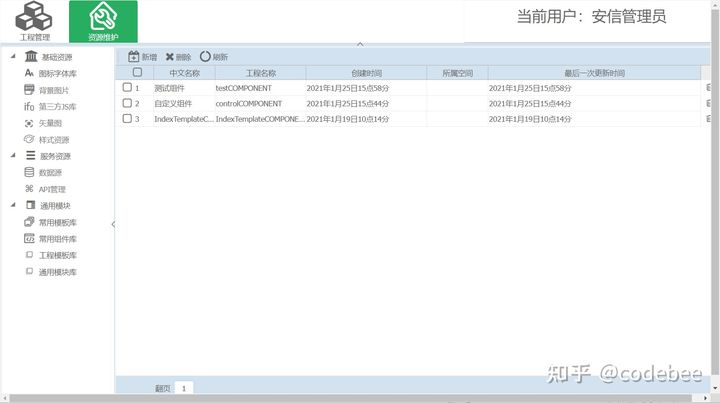Select the 通用模块 panel icon
Image resolution: width=720 pixels, height=403 pixels.
click(31, 205)
